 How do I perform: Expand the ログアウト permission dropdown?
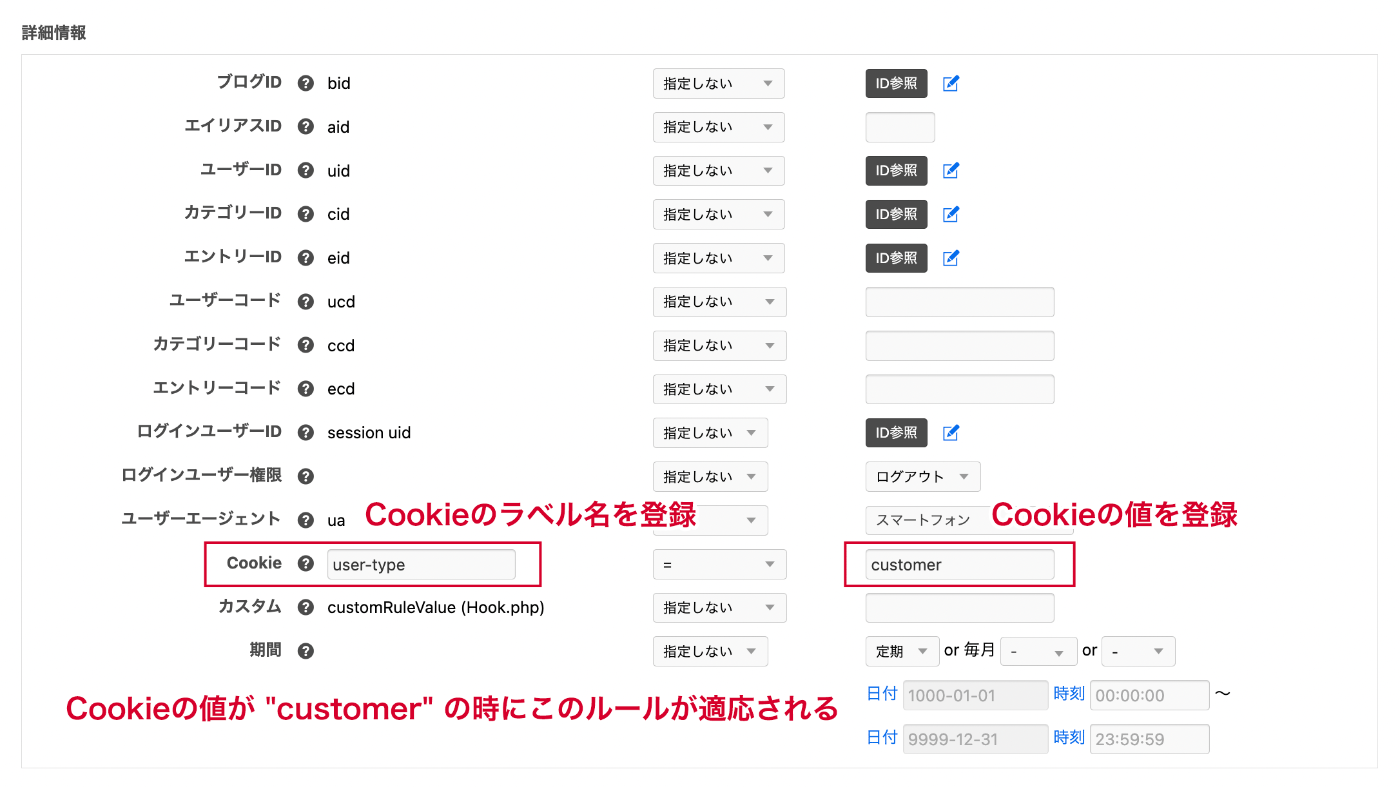pos(922,477)
